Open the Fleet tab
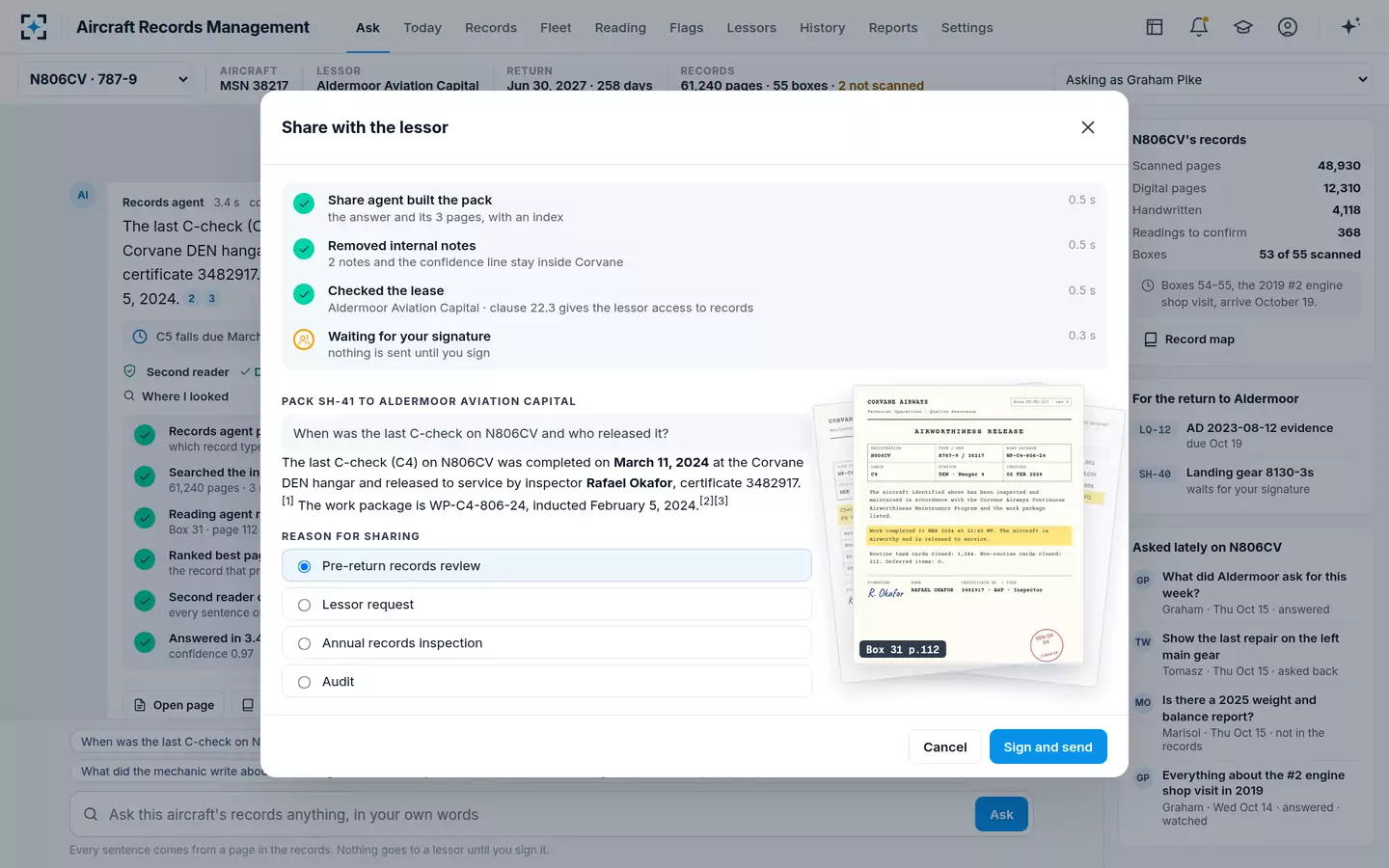The image size is (1389, 868). [556, 28]
